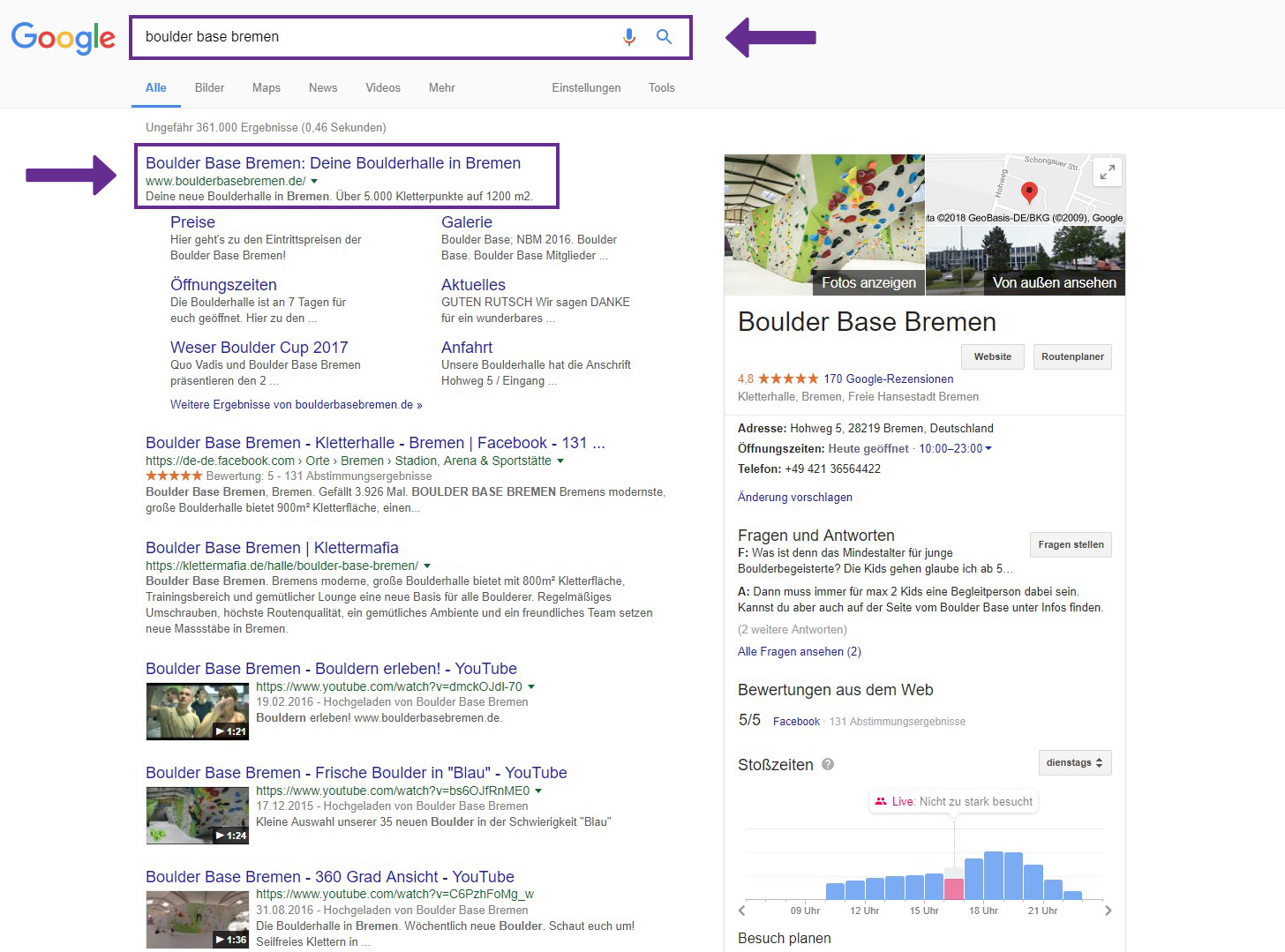Expand dropdown arrow beside Facebook result URL
Viewport: 1285px width, 952px height.
coord(560,461)
